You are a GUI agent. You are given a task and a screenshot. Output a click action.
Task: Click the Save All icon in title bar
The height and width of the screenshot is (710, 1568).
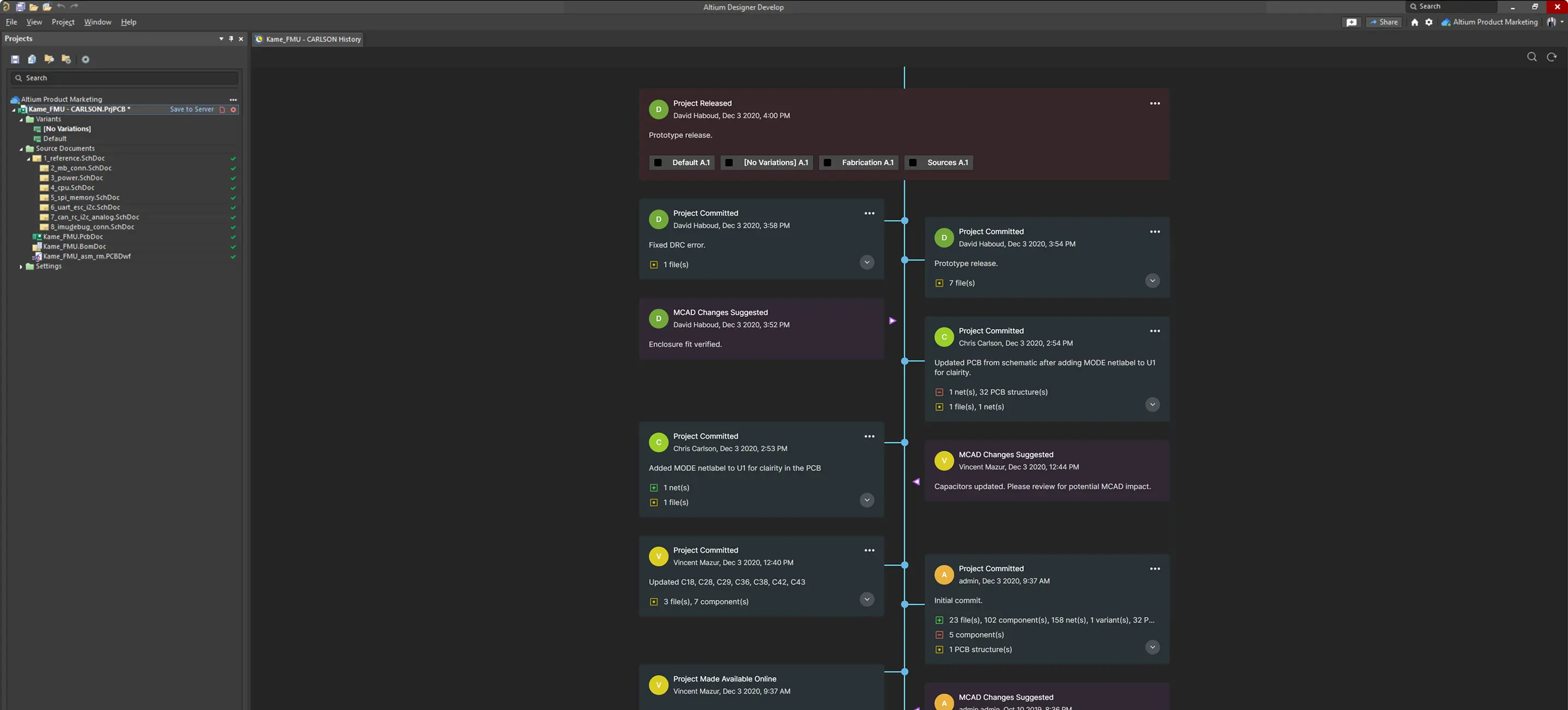[20, 7]
